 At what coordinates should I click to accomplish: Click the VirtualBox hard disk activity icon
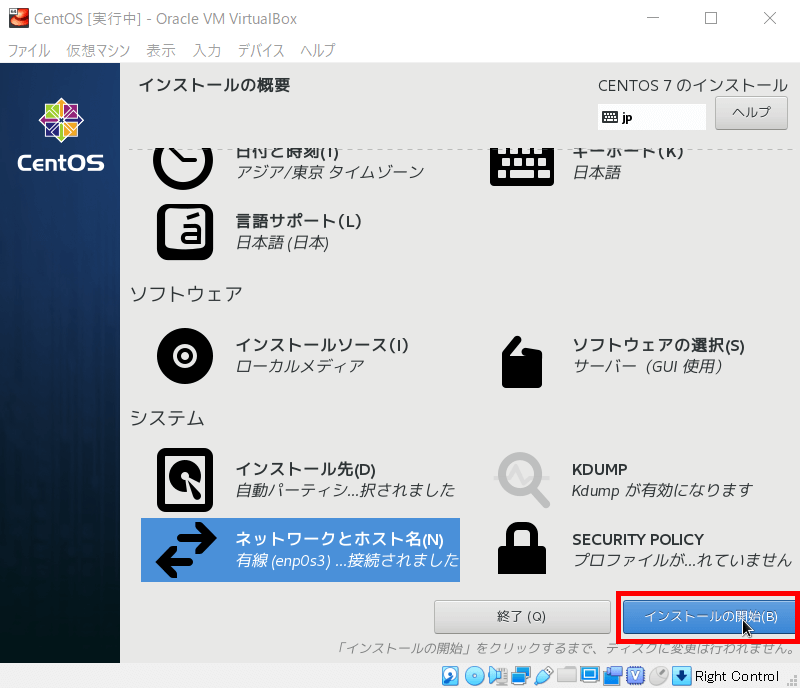[450, 676]
